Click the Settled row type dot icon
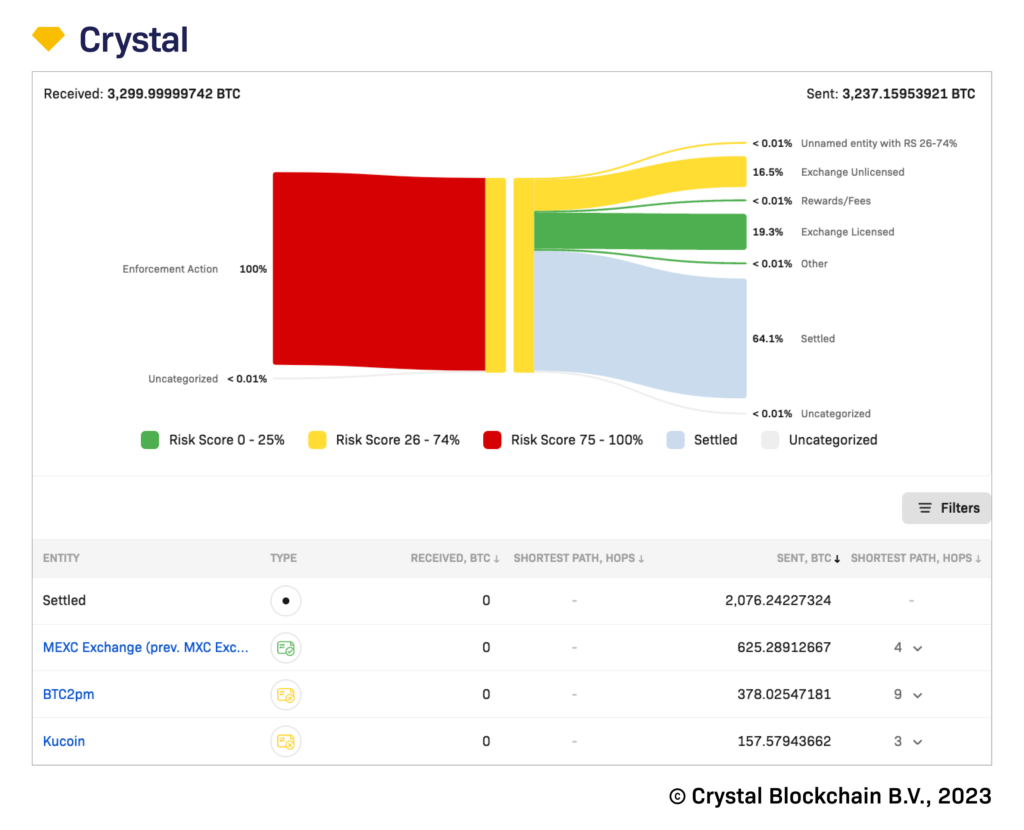Viewport: 1024px width, 830px height. pos(285,601)
